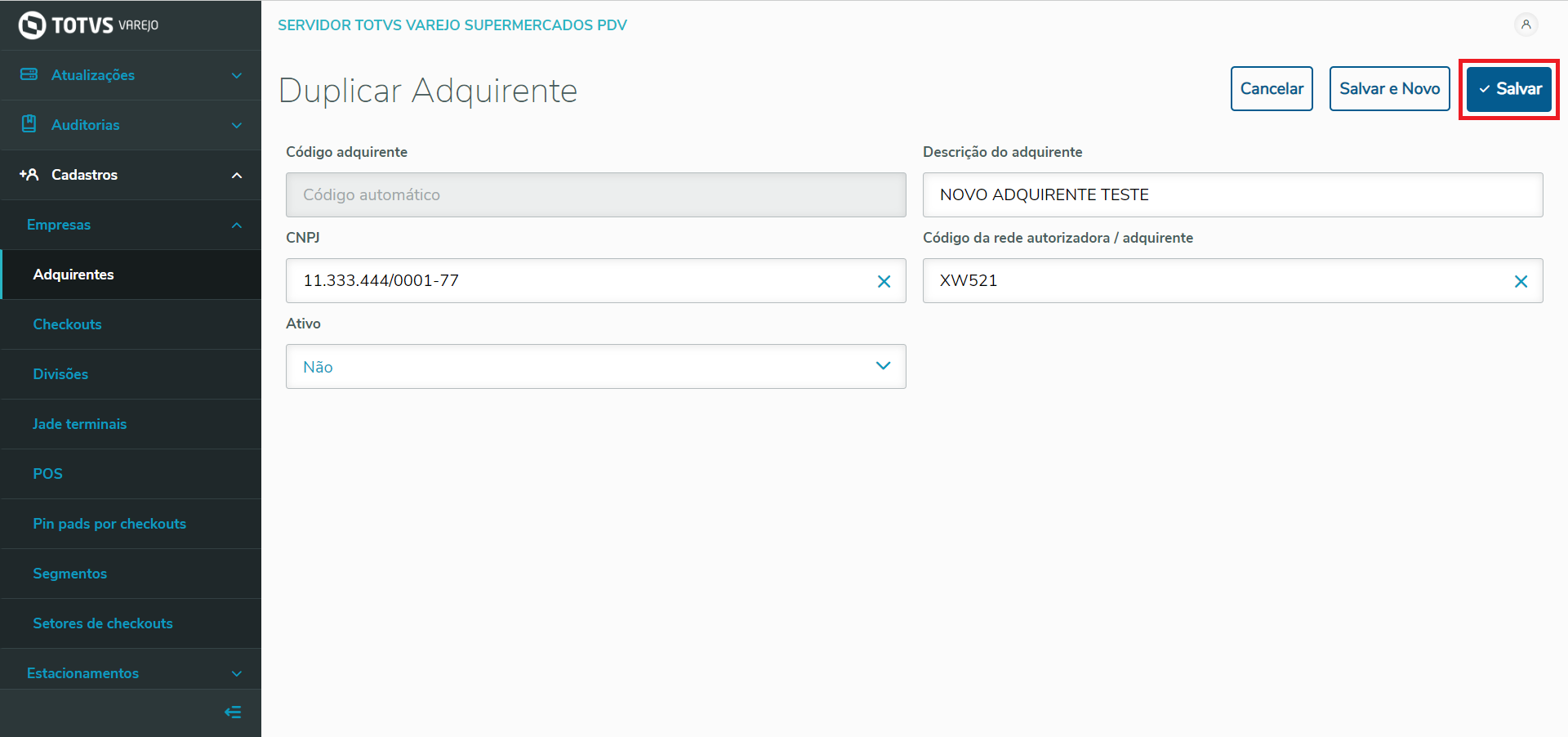Screen dimensions: 1568x737
Task: Open the Empresas submenu label
Action: tap(59, 225)
